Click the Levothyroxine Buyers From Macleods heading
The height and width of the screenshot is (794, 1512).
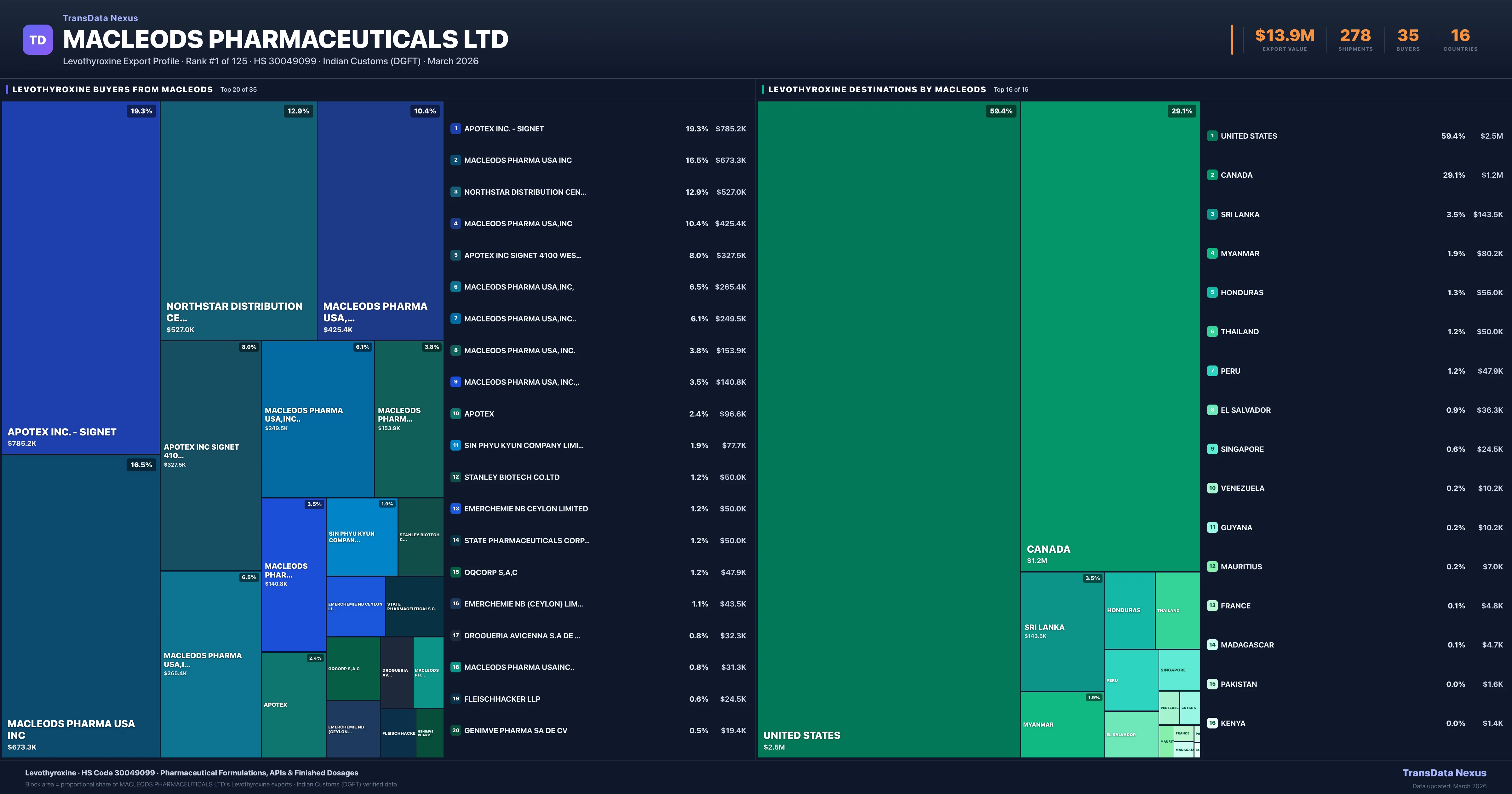pyautogui.click(x=113, y=89)
